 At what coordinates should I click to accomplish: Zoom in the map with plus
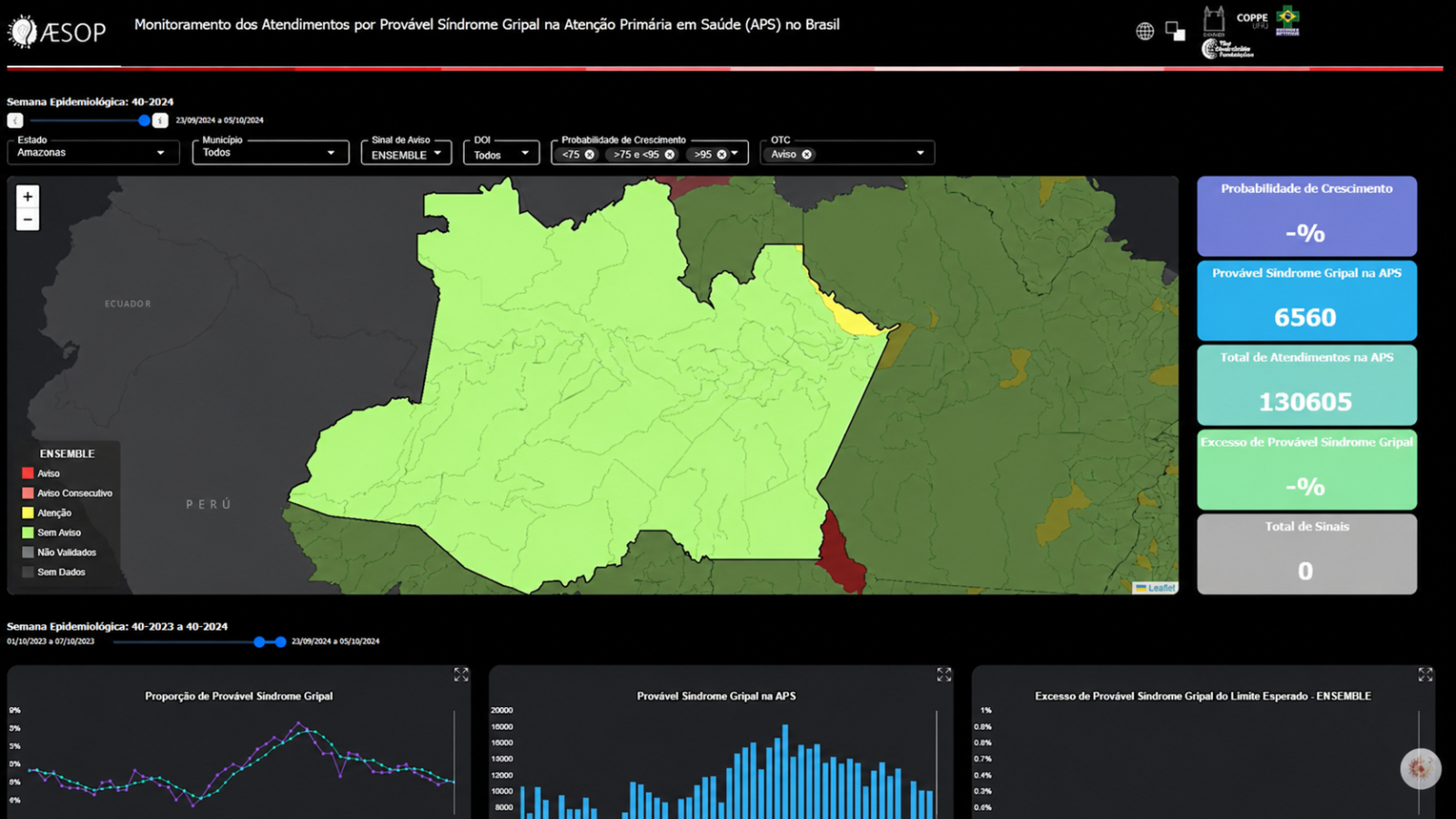point(27,197)
